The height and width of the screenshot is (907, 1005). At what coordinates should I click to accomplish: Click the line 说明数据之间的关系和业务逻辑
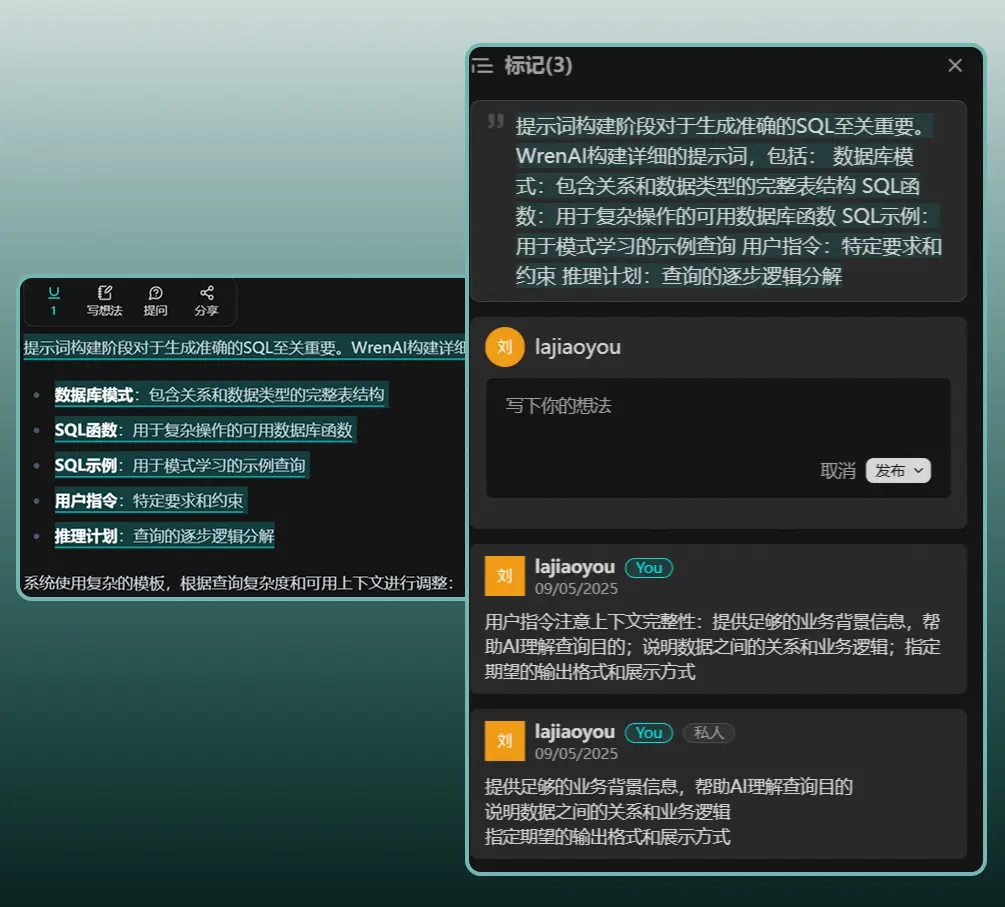tap(608, 811)
